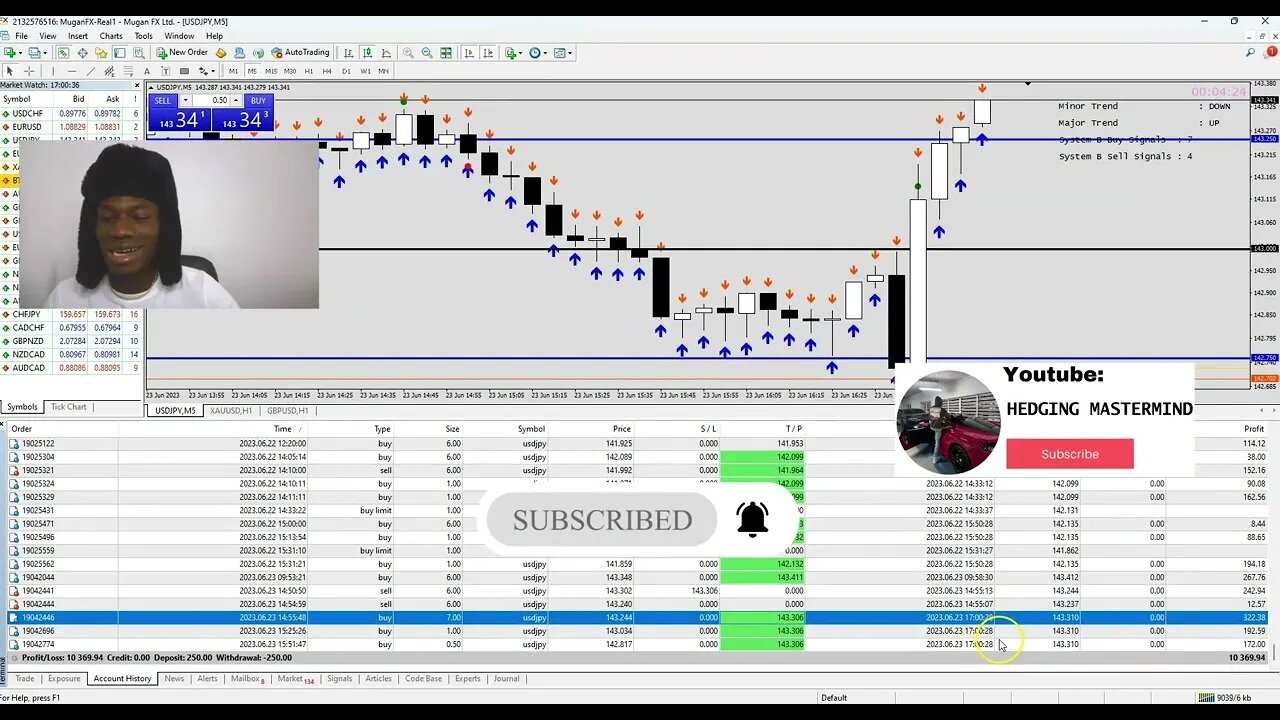Zoom out on the chart

(x=427, y=53)
